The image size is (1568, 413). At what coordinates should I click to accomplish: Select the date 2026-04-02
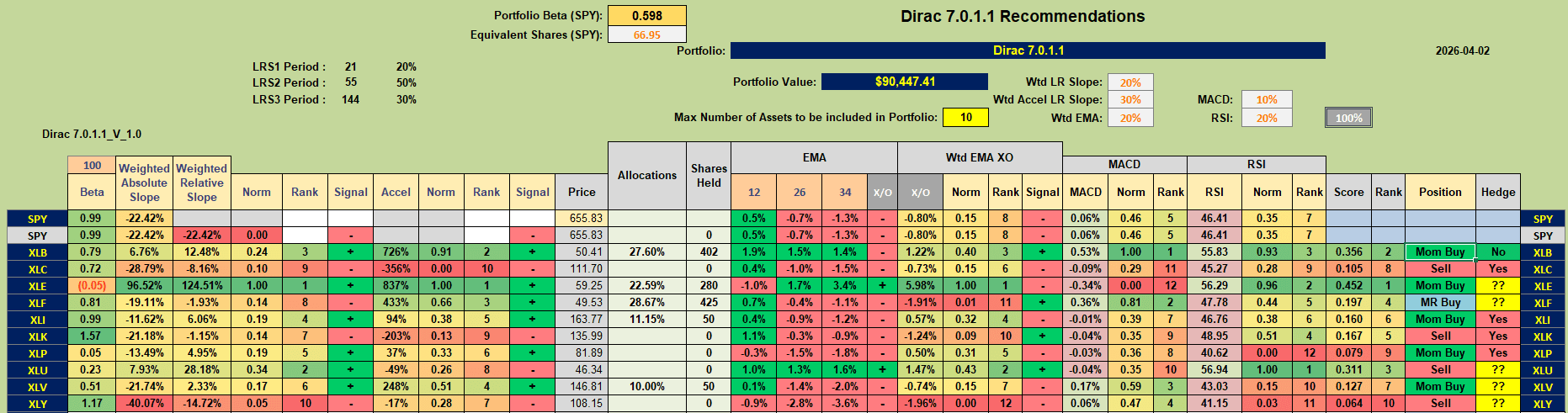click(1462, 50)
